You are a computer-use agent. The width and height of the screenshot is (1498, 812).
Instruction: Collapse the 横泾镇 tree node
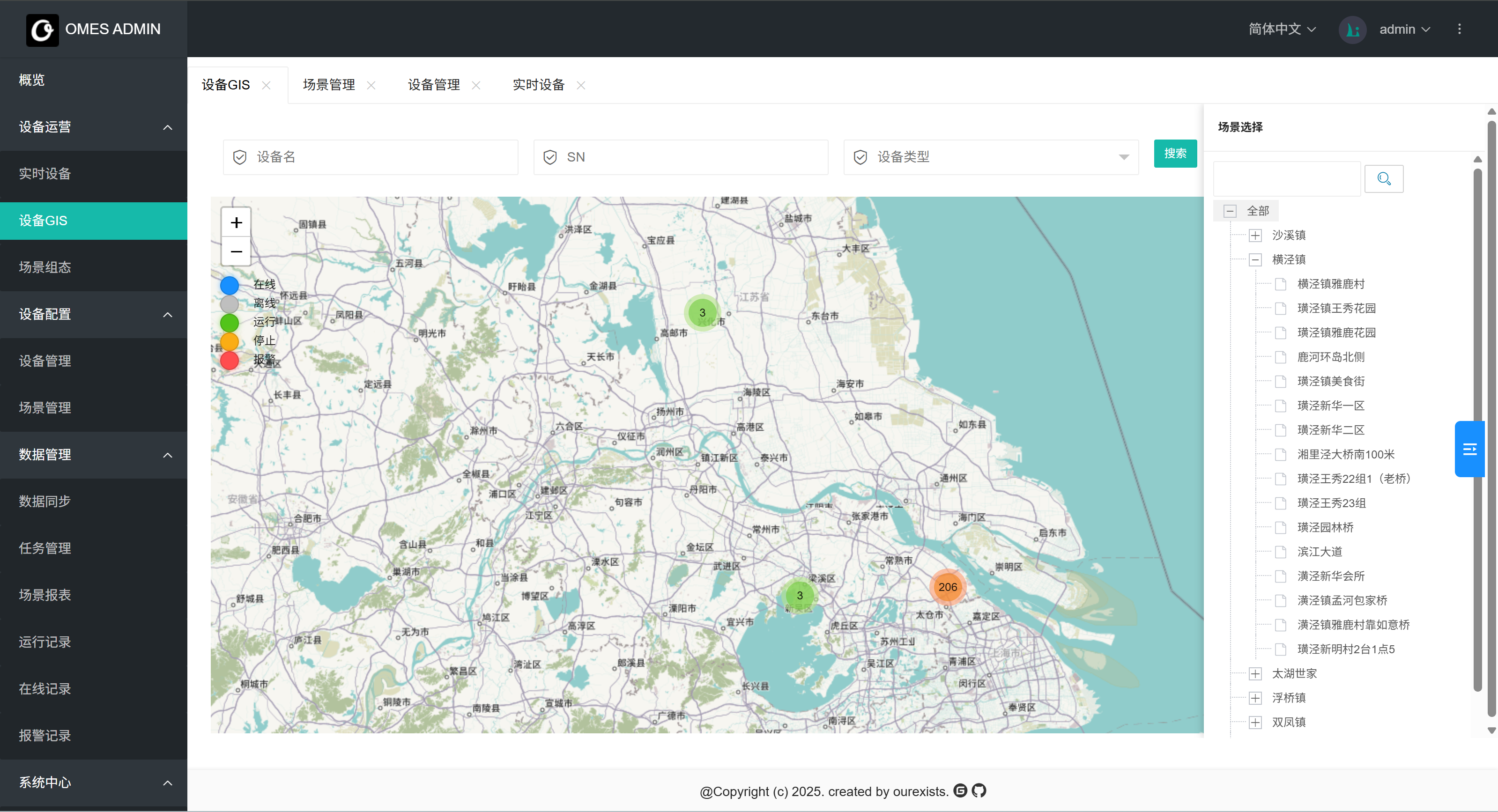pyautogui.click(x=1255, y=260)
